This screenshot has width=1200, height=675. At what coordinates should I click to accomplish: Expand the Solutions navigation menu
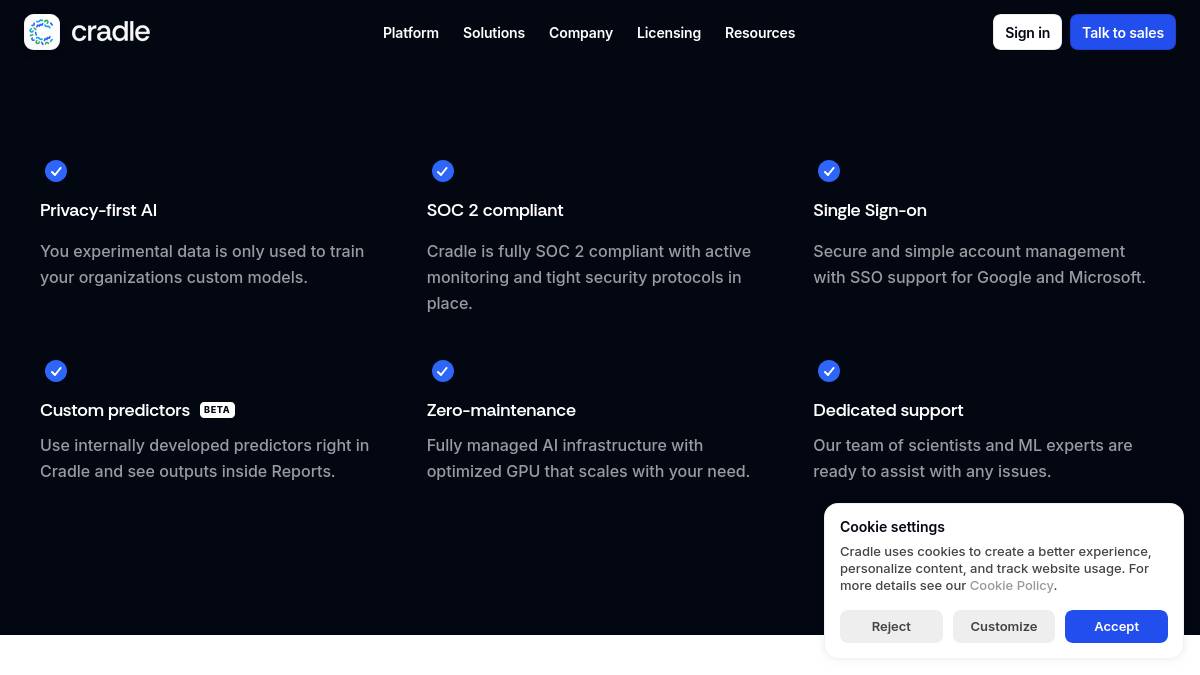click(x=493, y=33)
